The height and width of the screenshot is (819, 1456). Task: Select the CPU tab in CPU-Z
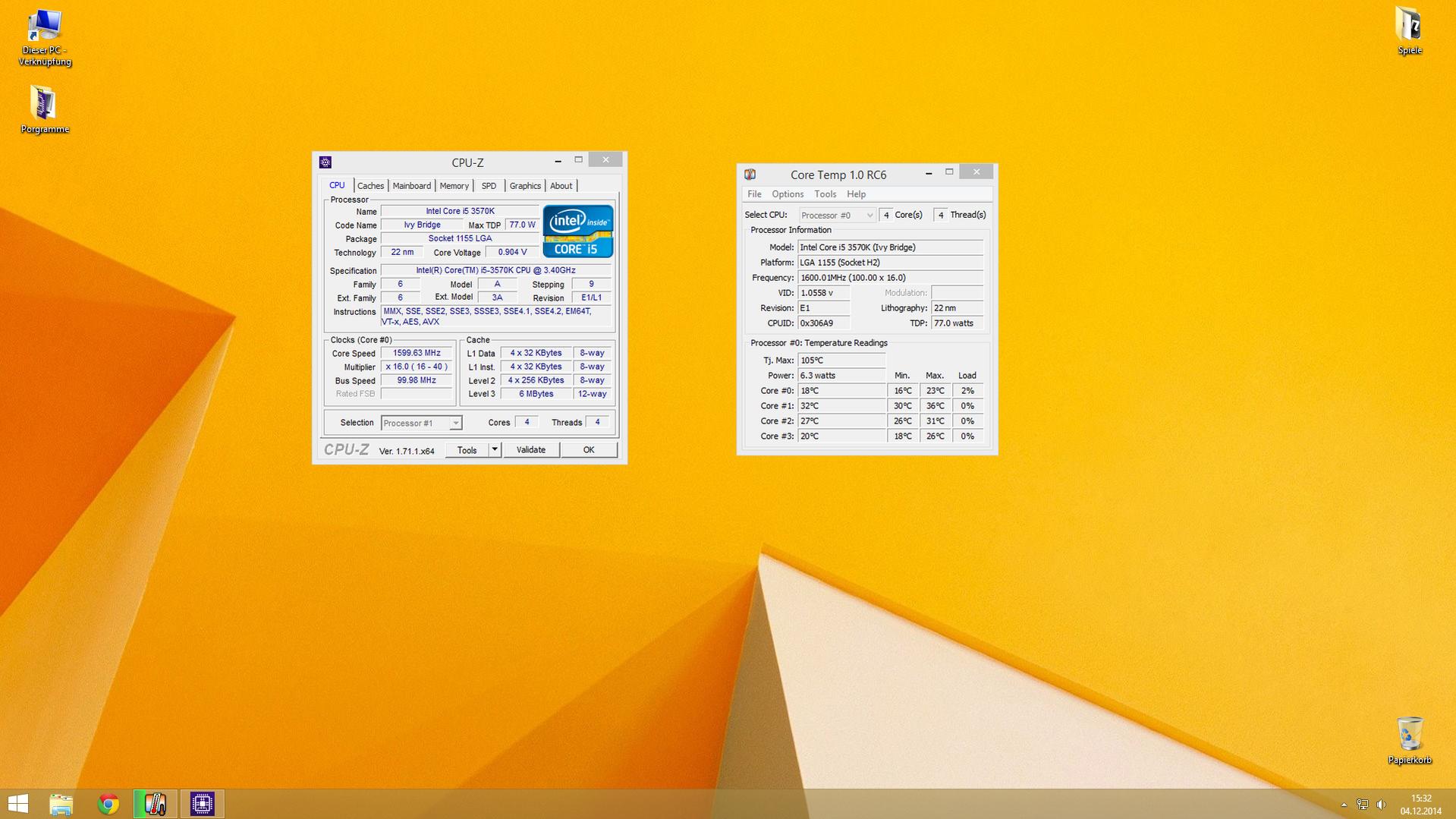coord(337,185)
